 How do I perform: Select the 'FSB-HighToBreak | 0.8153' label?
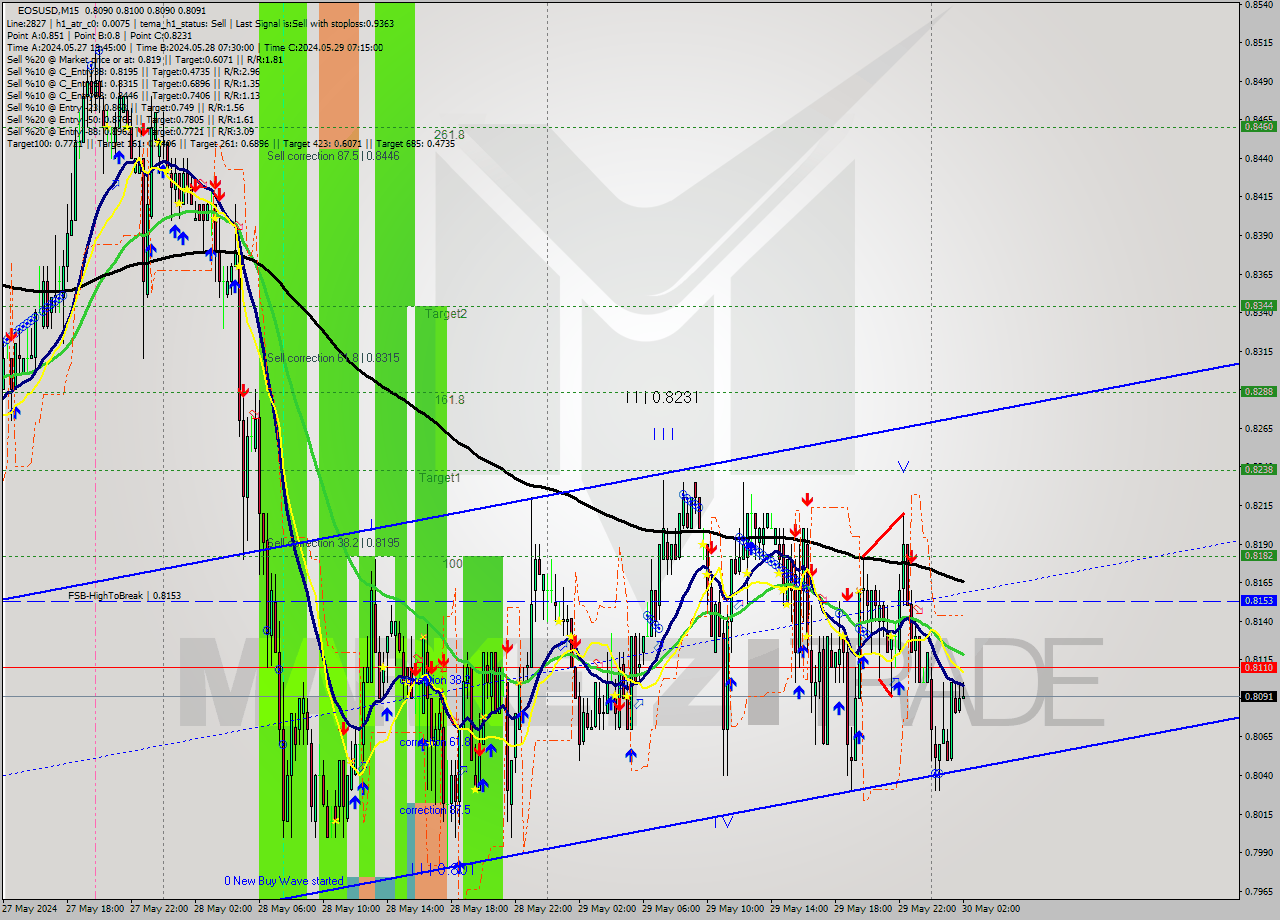[125, 596]
